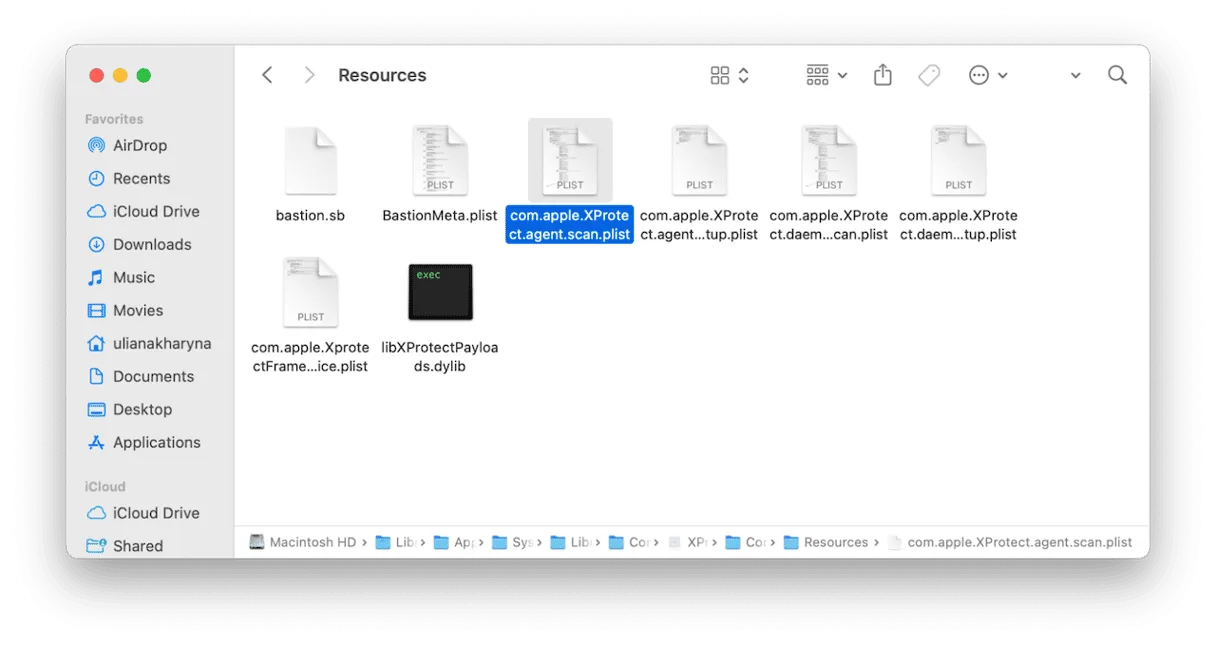Click the App folder in path bar
The width and height of the screenshot is (1216, 646).
[x=454, y=542]
